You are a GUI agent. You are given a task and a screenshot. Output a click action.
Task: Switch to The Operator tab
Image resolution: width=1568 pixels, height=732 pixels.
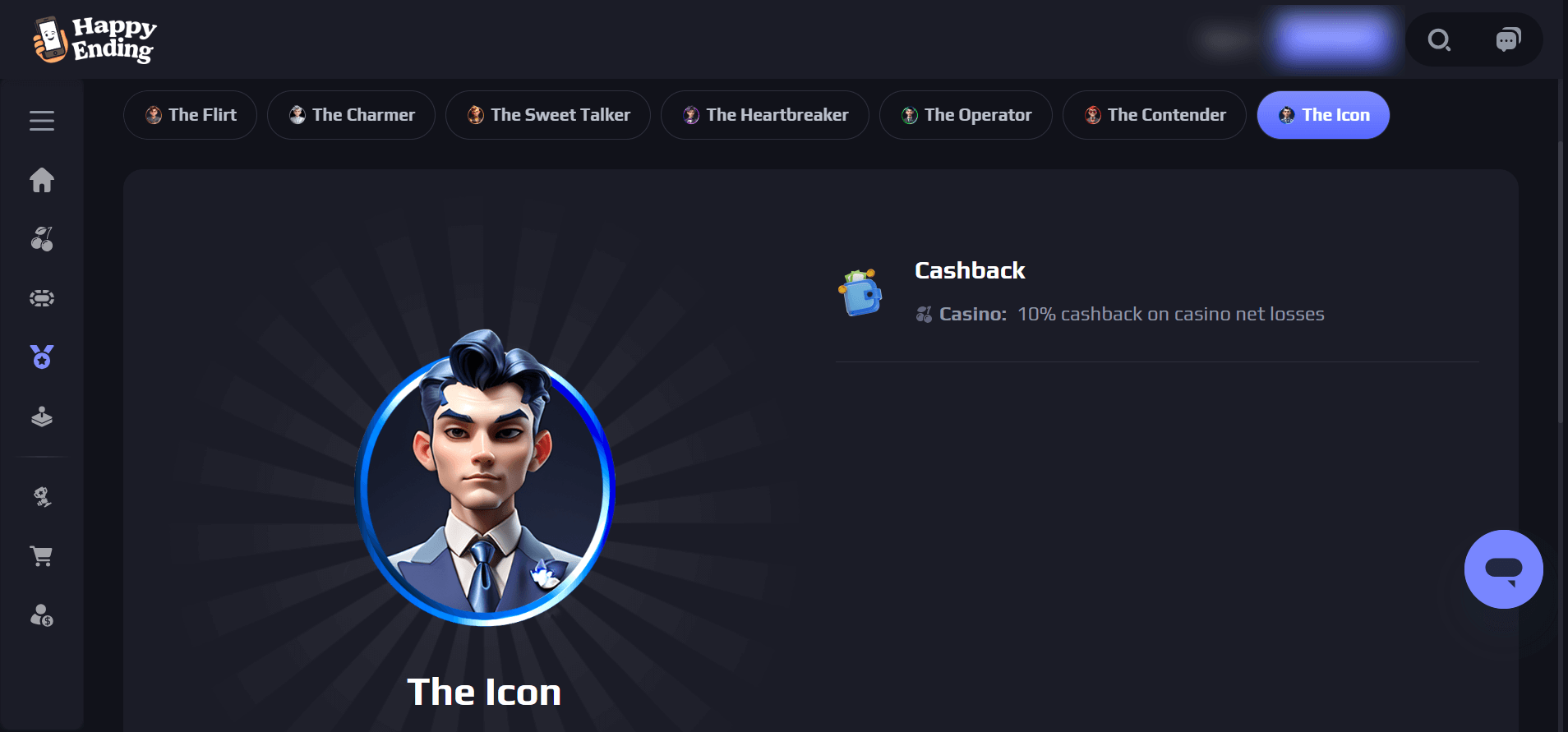tap(966, 115)
